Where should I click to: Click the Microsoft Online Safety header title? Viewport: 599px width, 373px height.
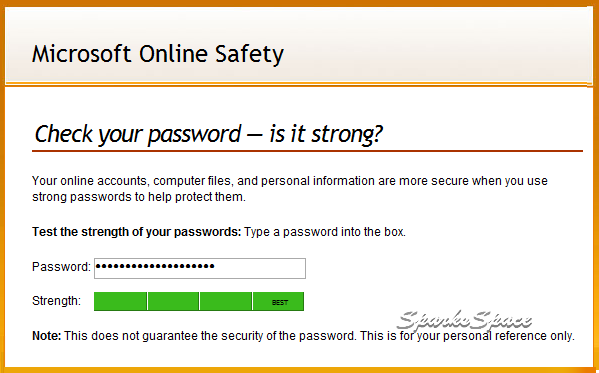[x=158, y=54]
